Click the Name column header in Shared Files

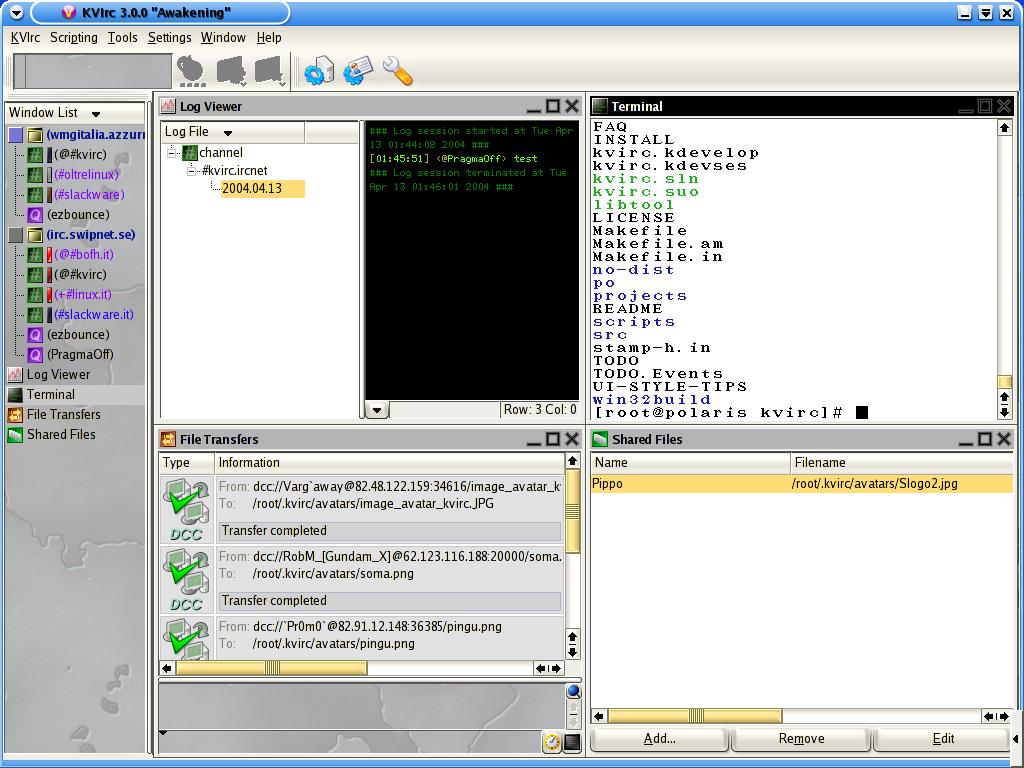[x=690, y=462]
